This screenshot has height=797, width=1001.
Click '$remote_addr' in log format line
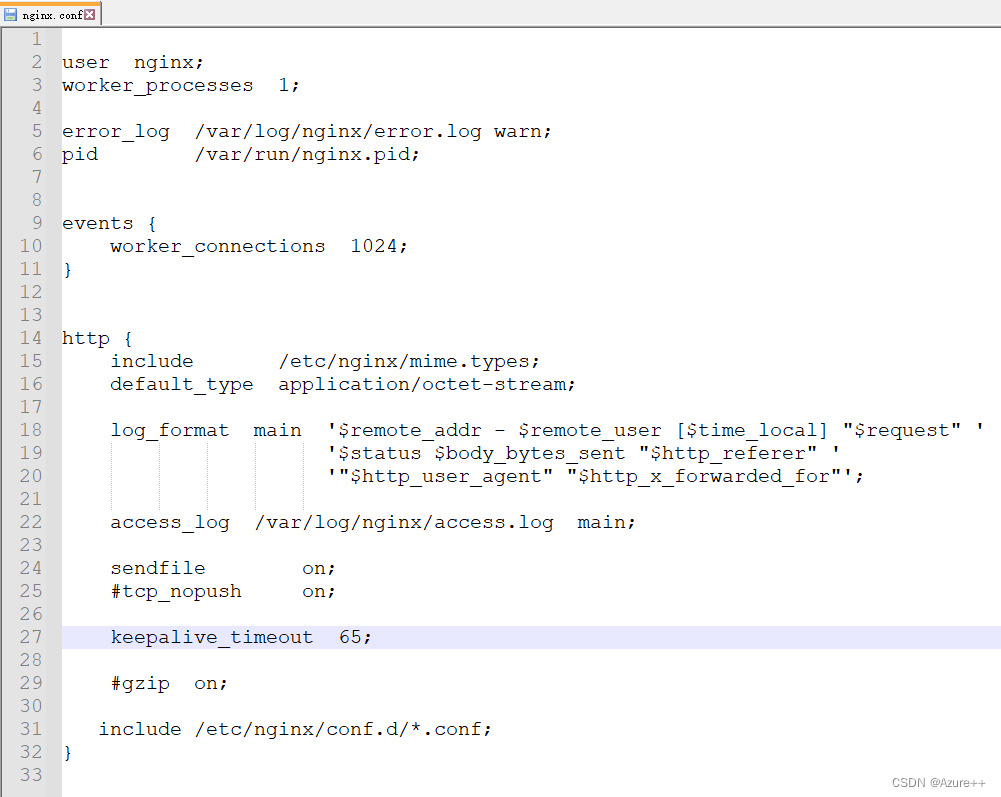pyautogui.click(x=409, y=430)
